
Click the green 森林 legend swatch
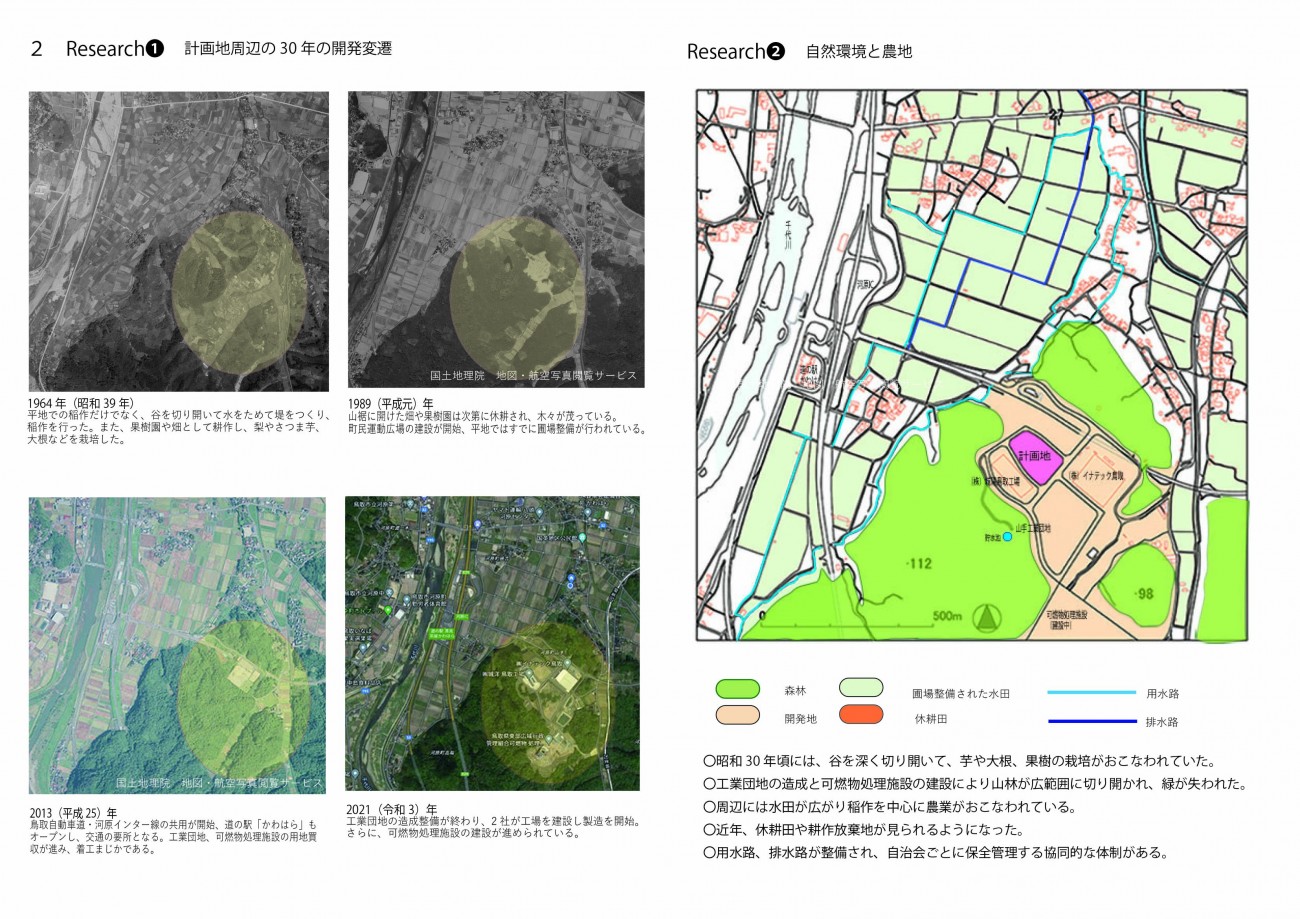(738, 689)
